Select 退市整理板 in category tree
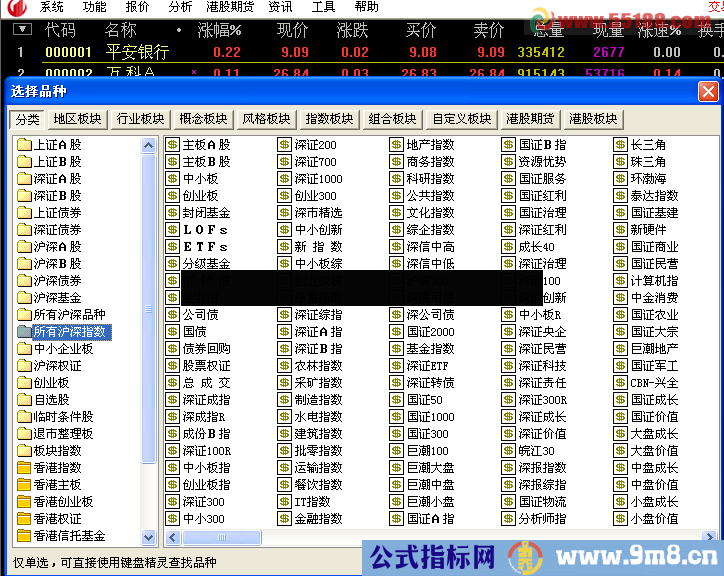The image size is (724, 576). point(63,434)
